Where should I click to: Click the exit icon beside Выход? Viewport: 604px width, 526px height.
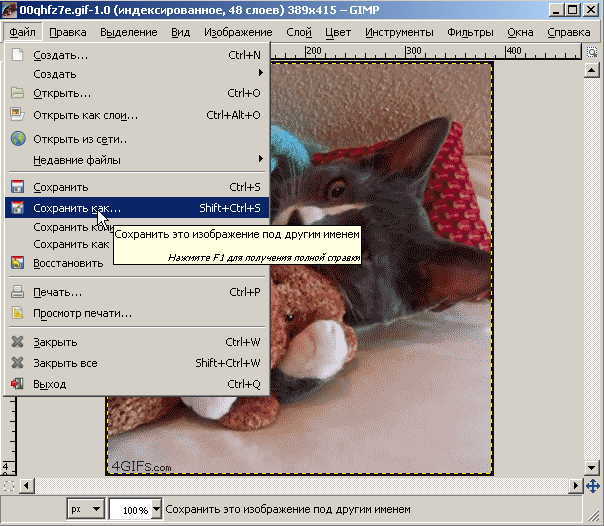[x=17, y=384]
